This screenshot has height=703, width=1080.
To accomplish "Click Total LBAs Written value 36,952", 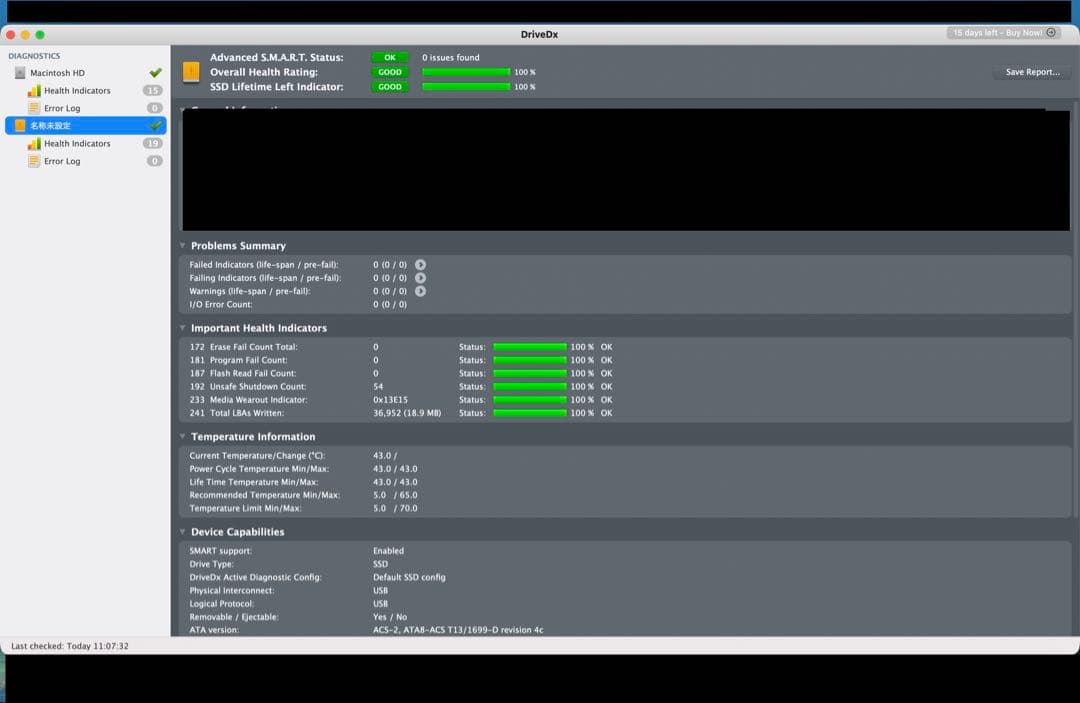I will coord(407,413).
